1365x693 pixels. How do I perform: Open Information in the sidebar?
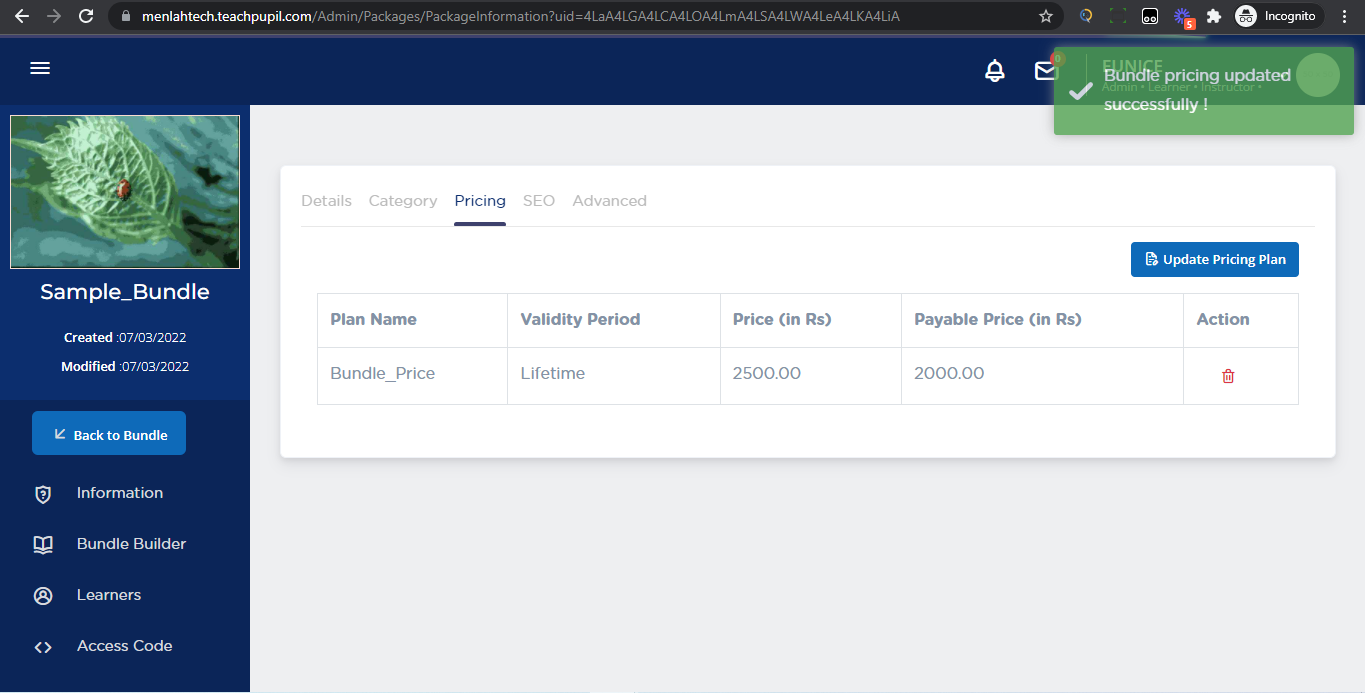(x=119, y=493)
